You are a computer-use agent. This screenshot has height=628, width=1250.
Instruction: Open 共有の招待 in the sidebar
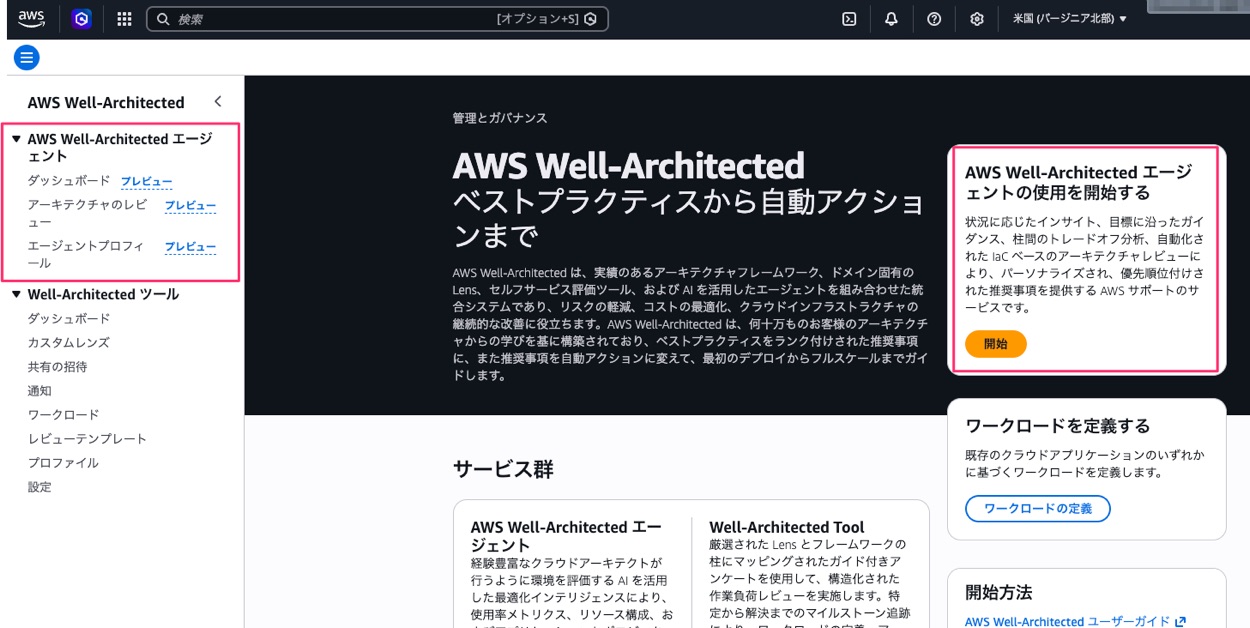57,366
